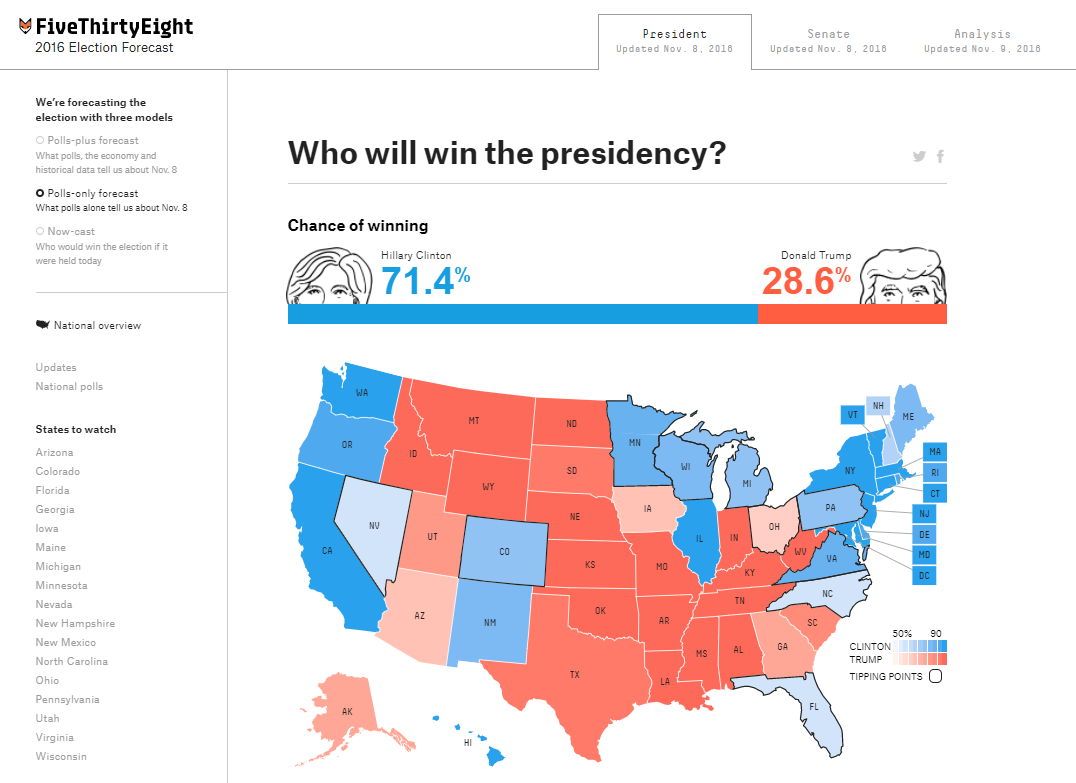Open the Analysis tab
This screenshot has width=1076, height=783.
pyautogui.click(x=982, y=40)
